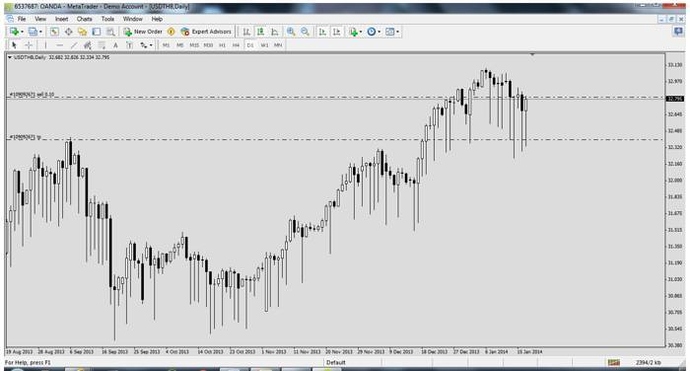Viewport: 690px width, 371px height.
Task: Open the MetaEditor yellow icon
Action: 171,32
